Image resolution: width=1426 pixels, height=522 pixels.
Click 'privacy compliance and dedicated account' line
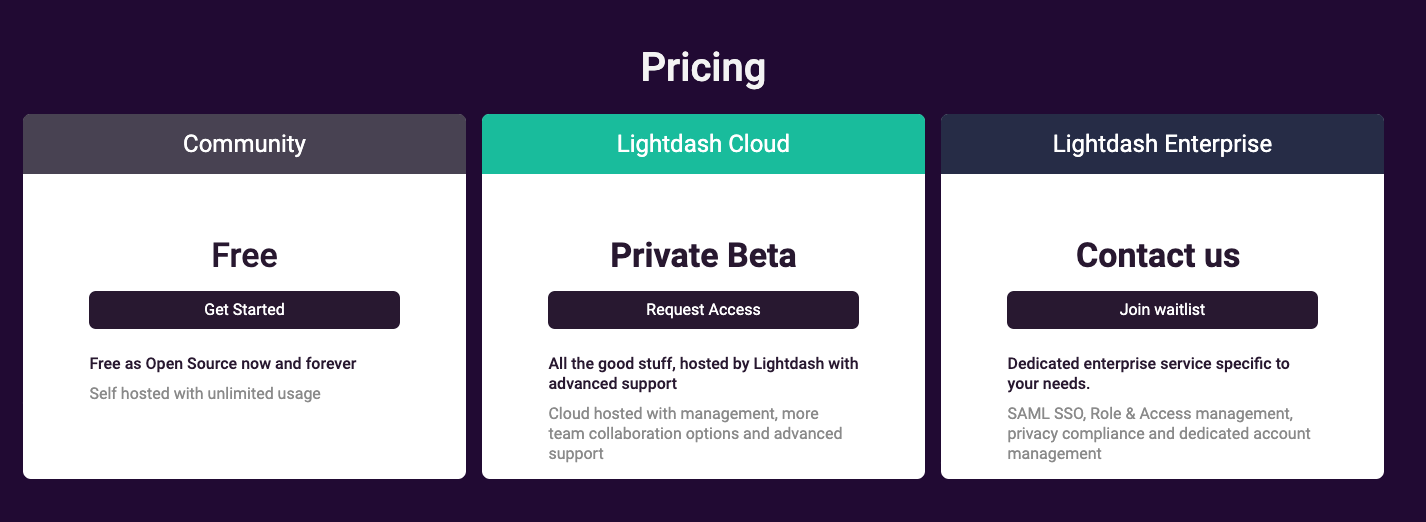[x=1159, y=434]
